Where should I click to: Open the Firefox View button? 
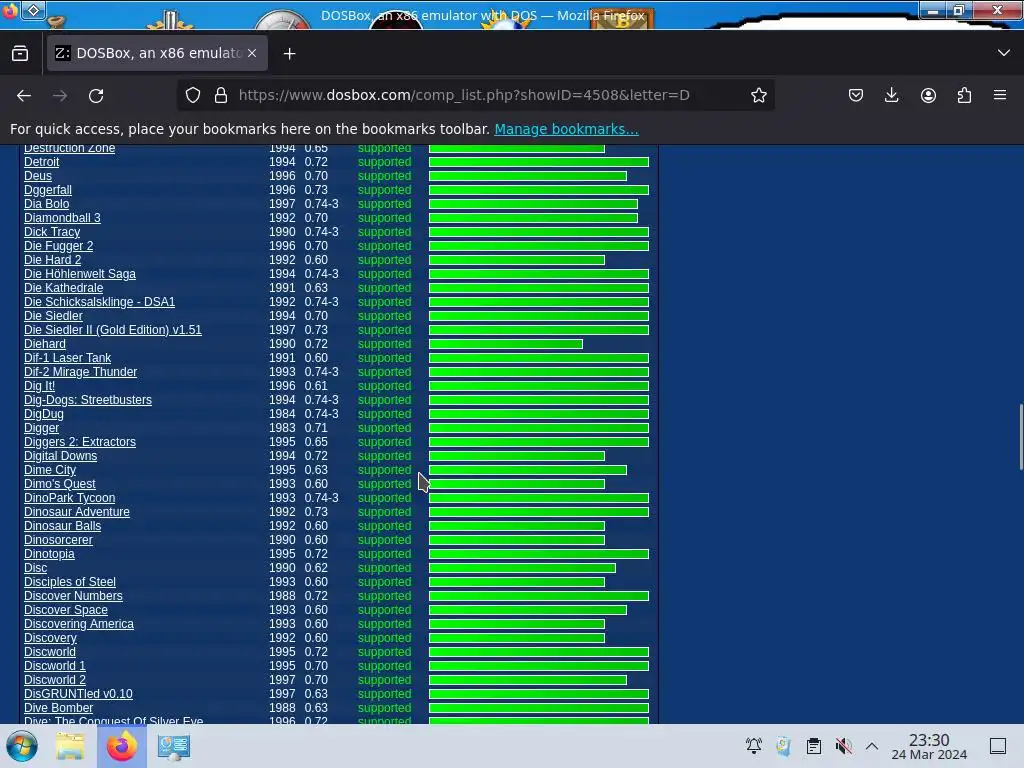click(20, 54)
